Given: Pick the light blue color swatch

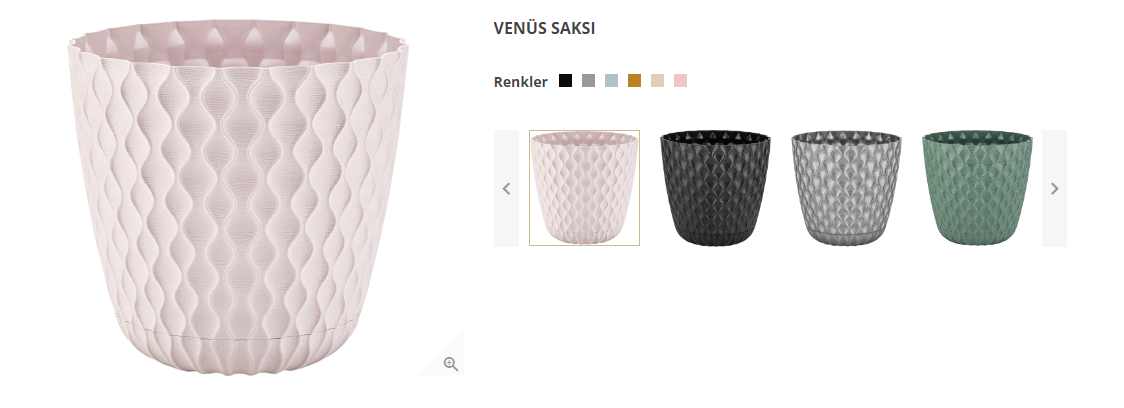Looking at the screenshot, I should tap(611, 81).
